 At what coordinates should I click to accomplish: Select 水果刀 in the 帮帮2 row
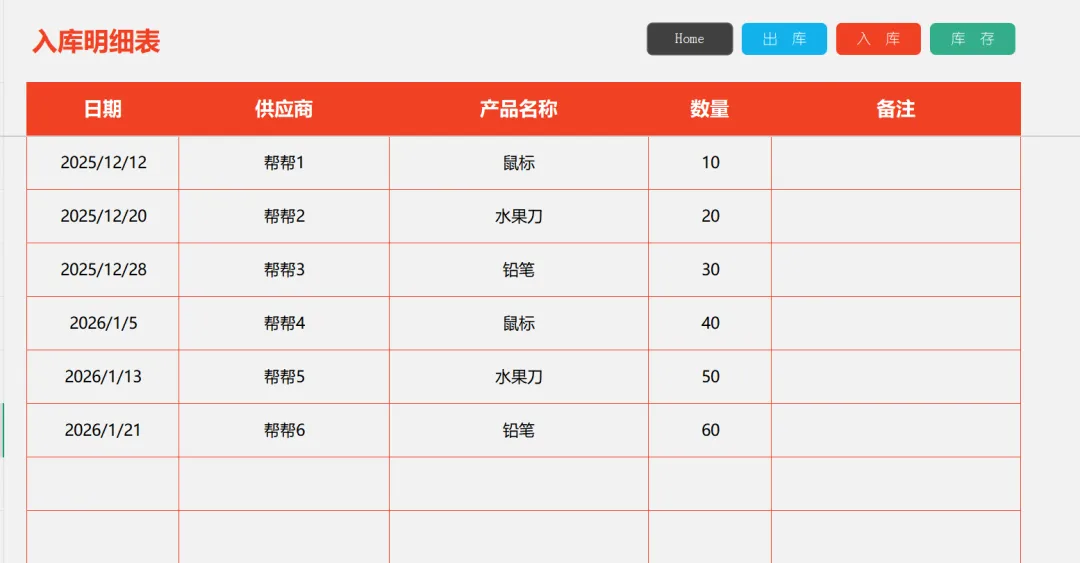tap(519, 216)
